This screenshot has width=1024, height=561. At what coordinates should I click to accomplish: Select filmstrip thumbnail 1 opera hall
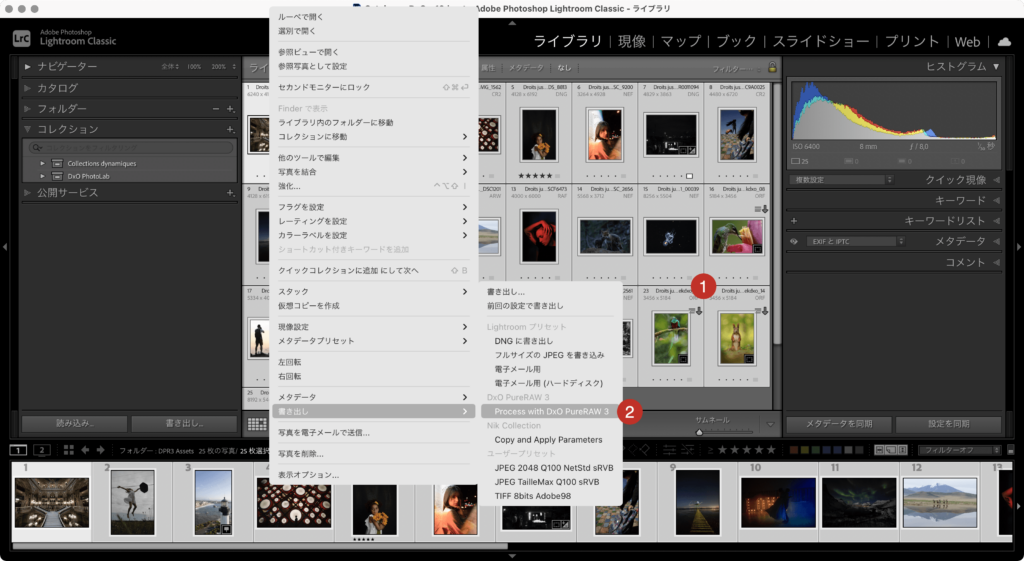pos(52,502)
